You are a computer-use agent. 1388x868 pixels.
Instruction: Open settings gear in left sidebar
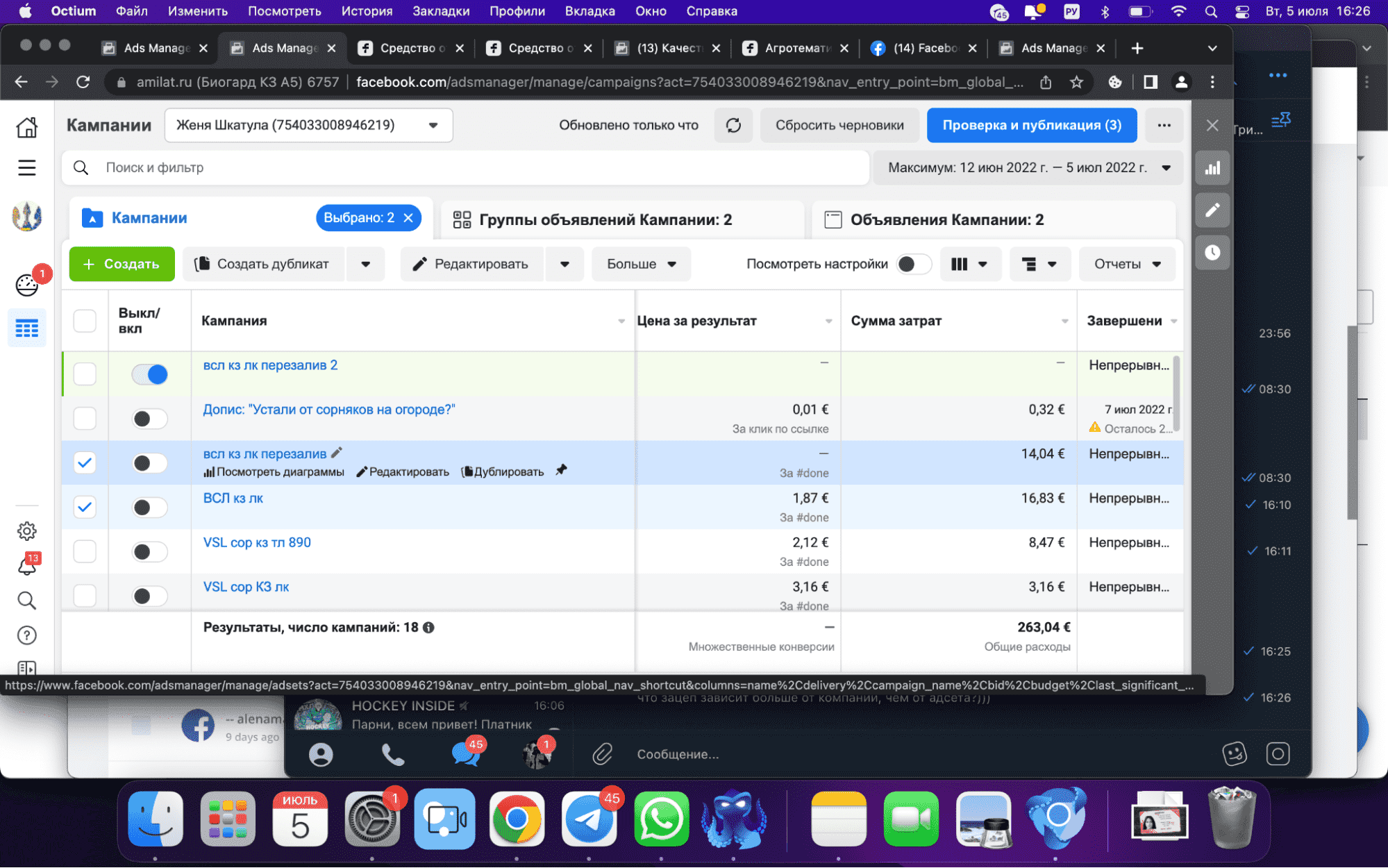click(x=27, y=531)
